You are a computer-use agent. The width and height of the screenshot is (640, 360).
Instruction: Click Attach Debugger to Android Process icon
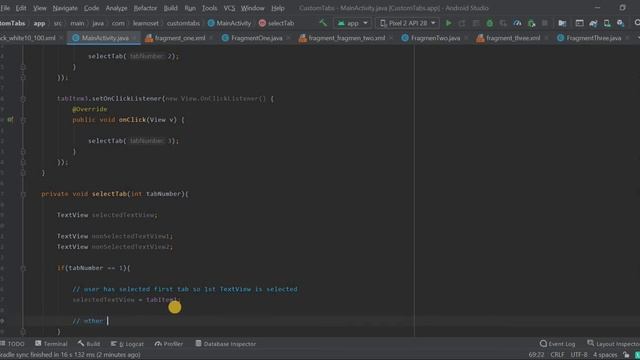pyautogui.click(x=531, y=23)
